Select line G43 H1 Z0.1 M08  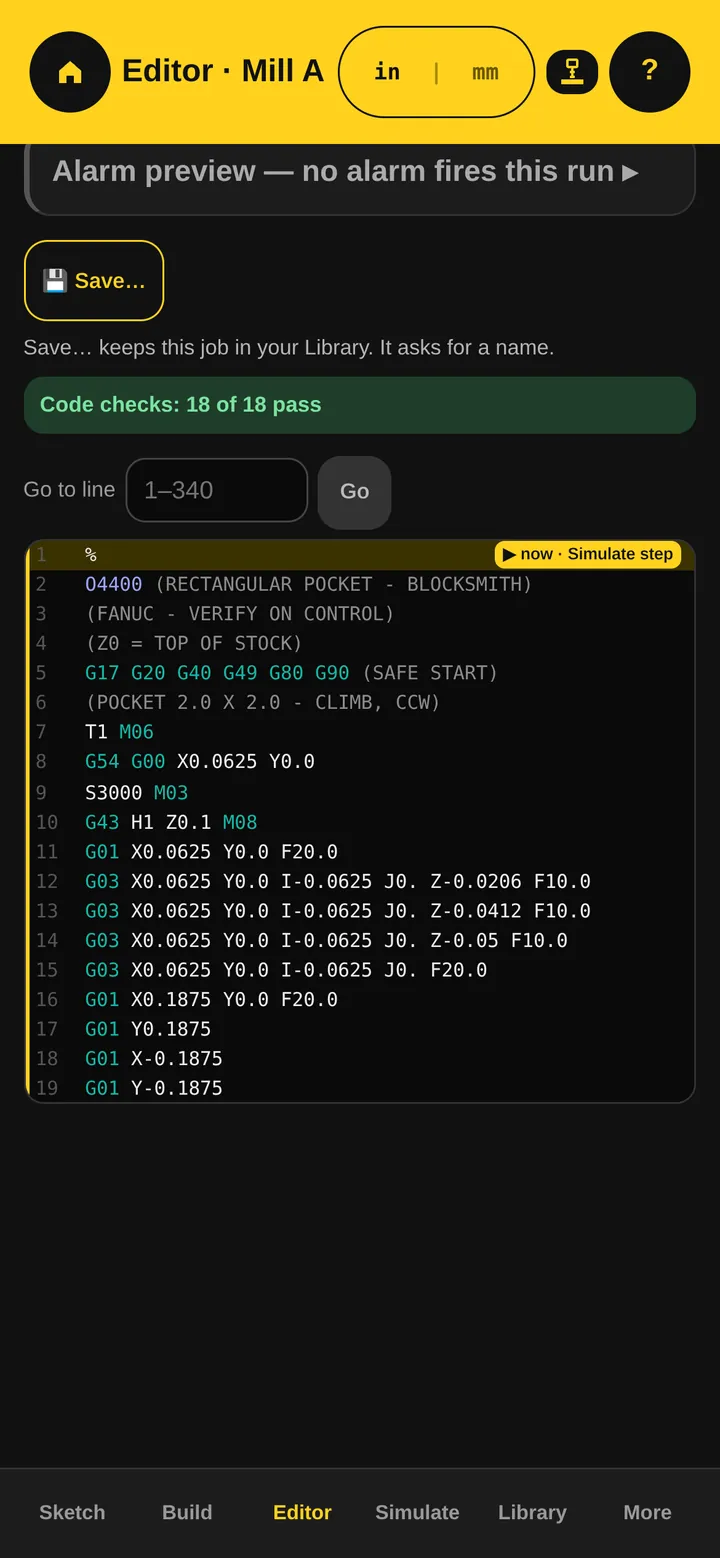(360, 822)
